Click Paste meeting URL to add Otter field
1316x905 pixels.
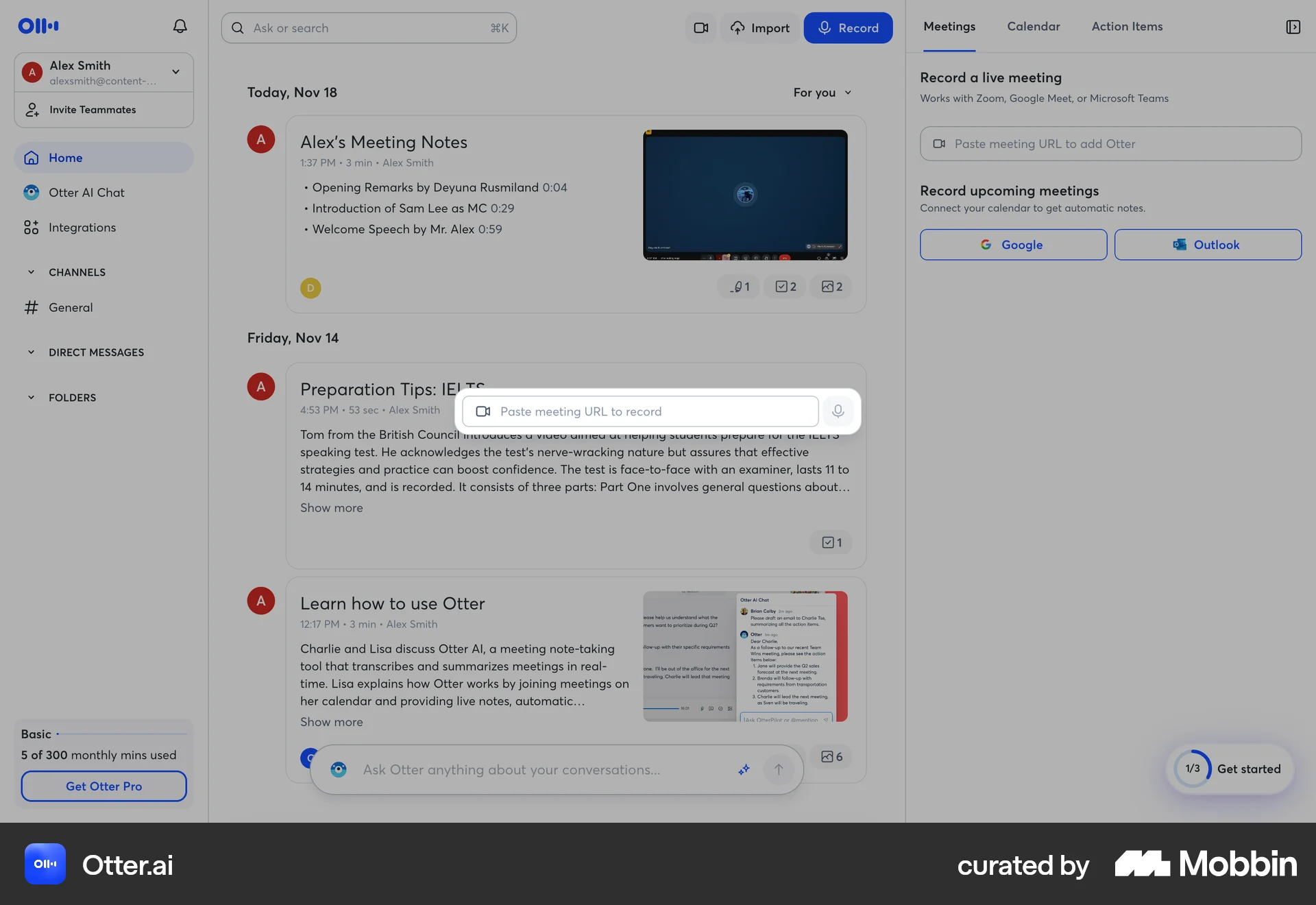point(1110,144)
